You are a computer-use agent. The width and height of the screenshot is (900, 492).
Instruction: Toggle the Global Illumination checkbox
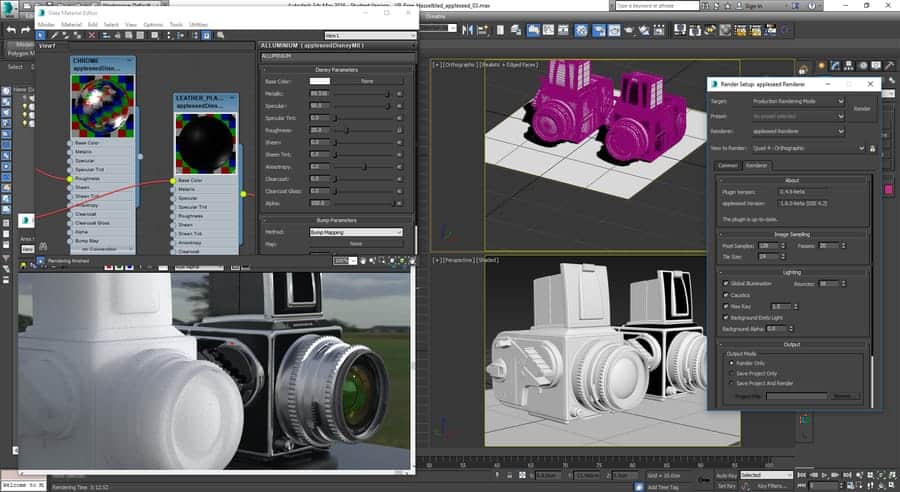726,284
